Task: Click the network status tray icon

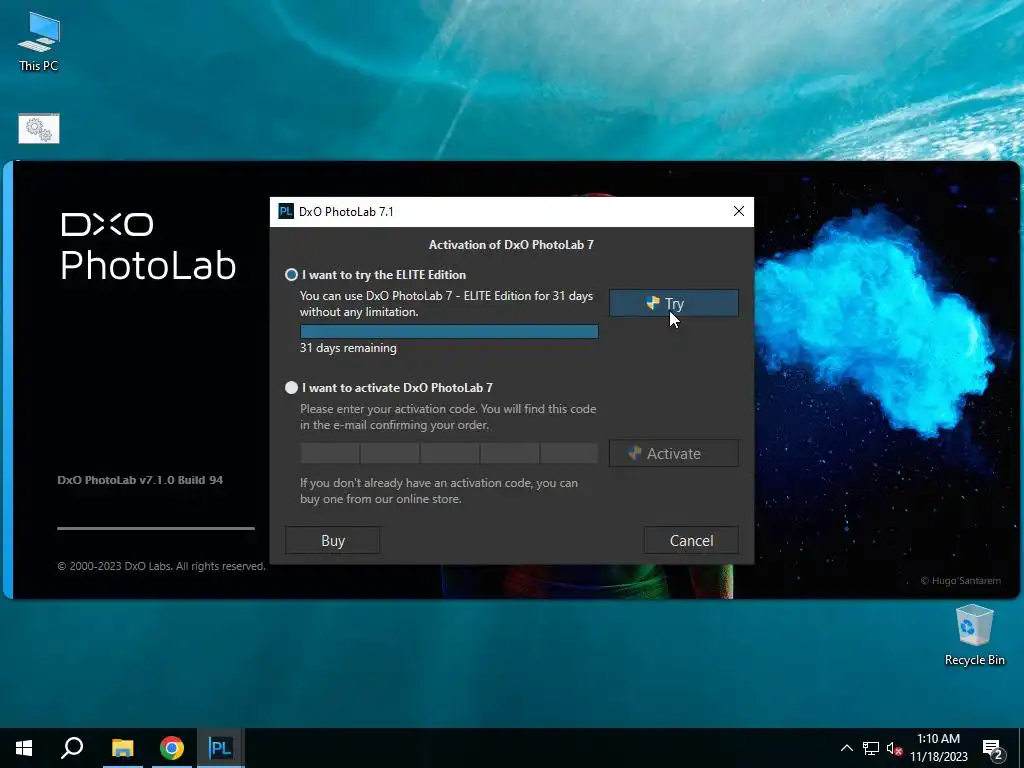Action: tap(871, 748)
